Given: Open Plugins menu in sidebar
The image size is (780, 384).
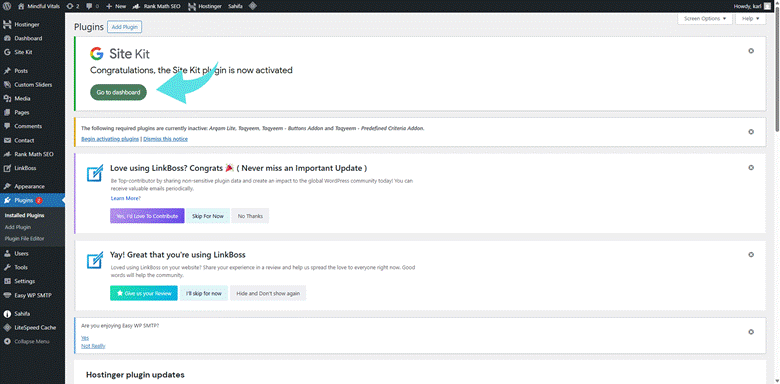Looking at the screenshot, I should (x=32, y=200).
